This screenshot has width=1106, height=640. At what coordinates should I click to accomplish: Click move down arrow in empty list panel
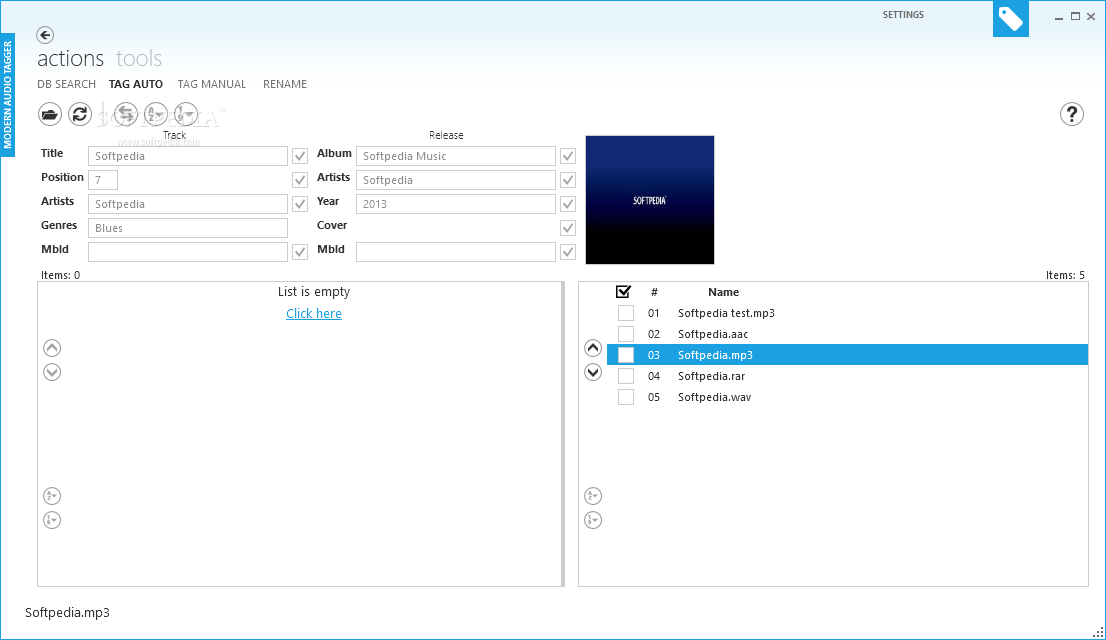[x=52, y=372]
